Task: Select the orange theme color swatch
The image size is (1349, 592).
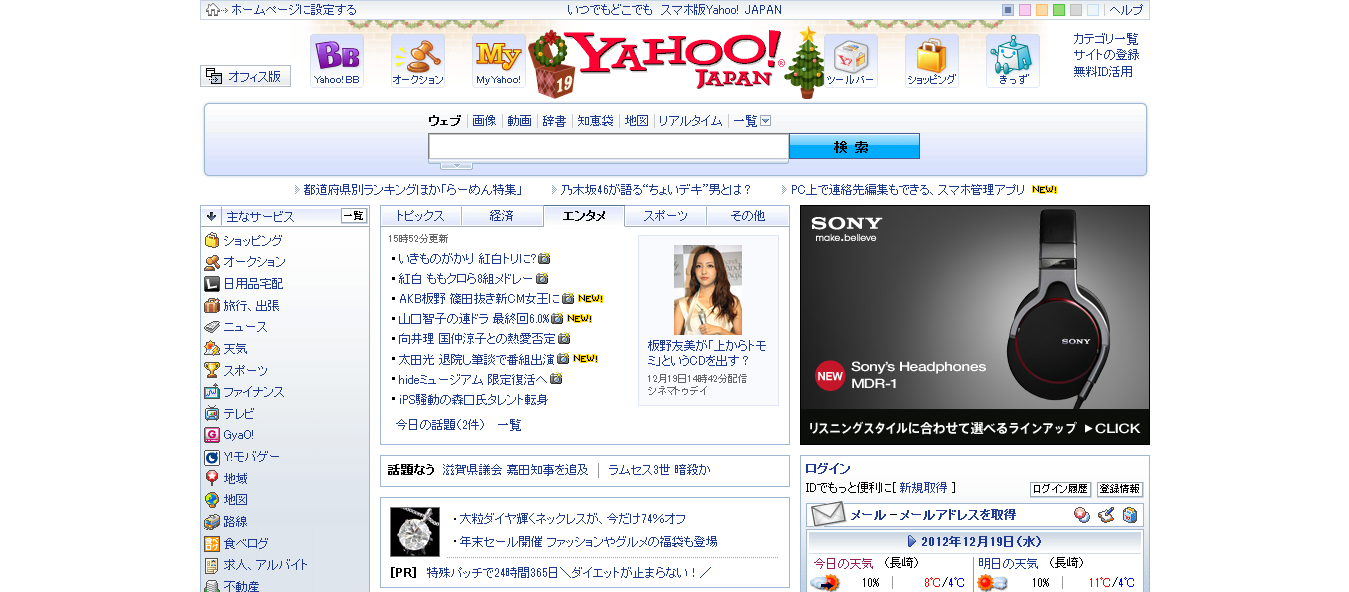Action: pyautogui.click(x=1042, y=10)
